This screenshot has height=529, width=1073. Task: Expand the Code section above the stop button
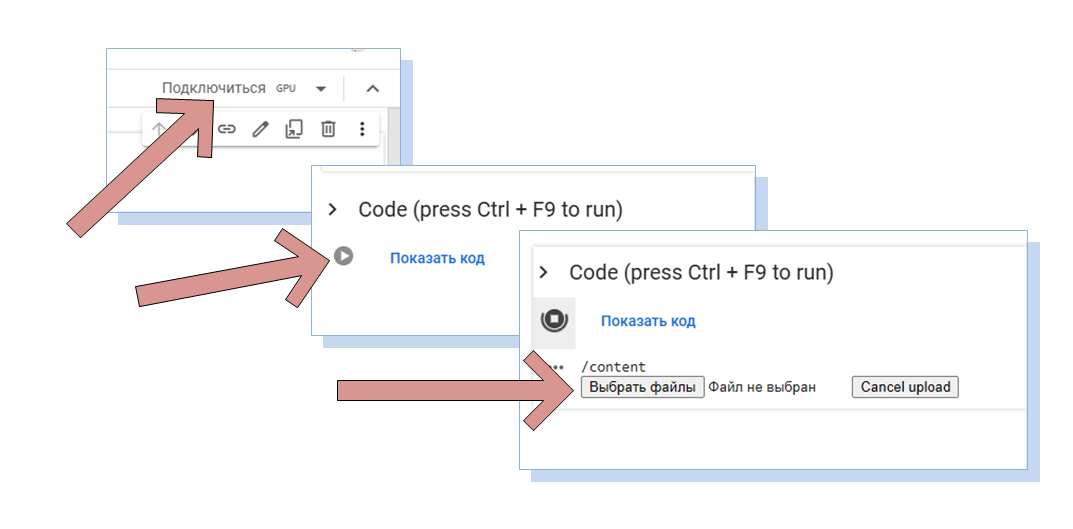543,272
